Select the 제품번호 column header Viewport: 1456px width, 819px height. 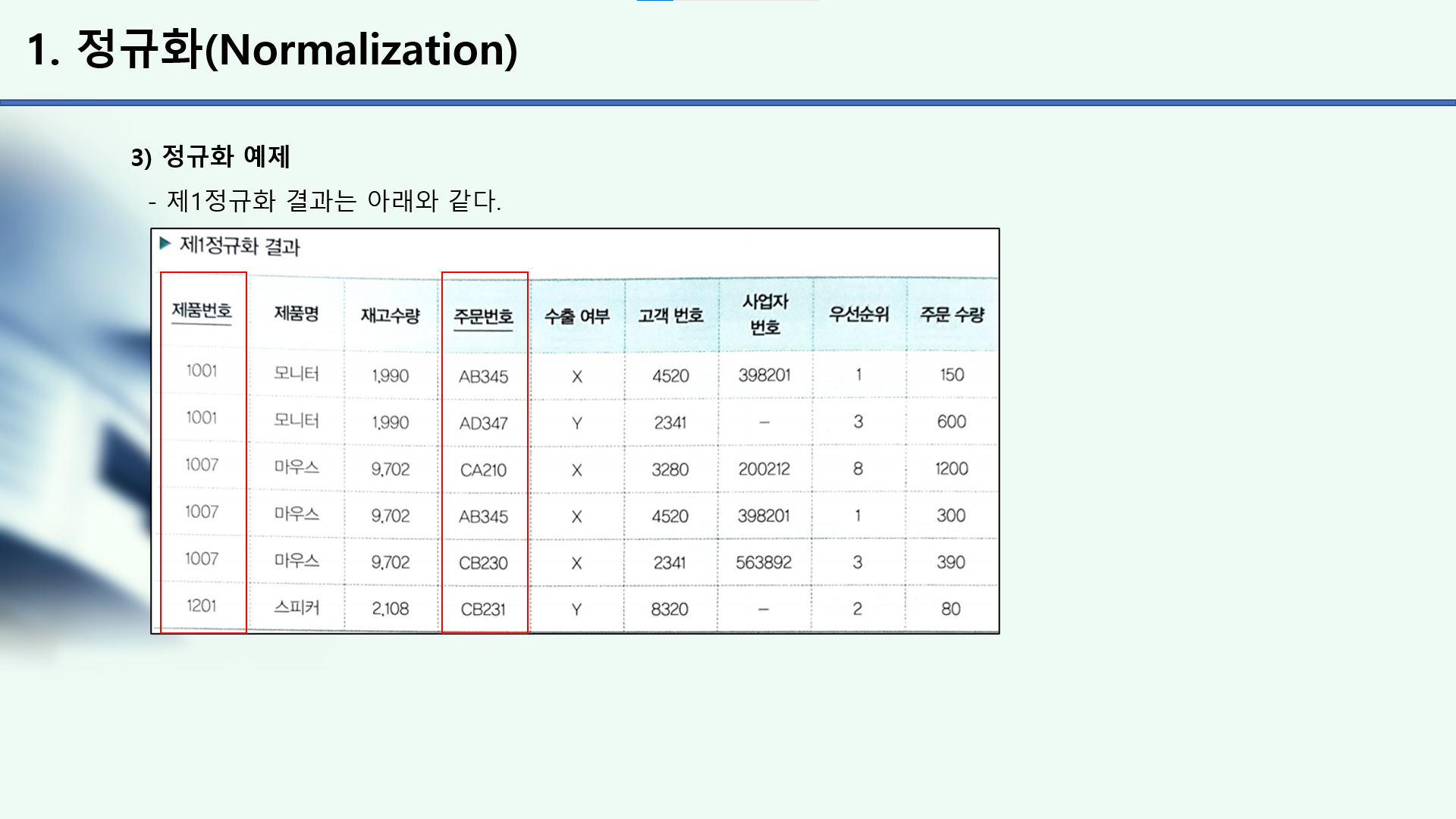(202, 311)
